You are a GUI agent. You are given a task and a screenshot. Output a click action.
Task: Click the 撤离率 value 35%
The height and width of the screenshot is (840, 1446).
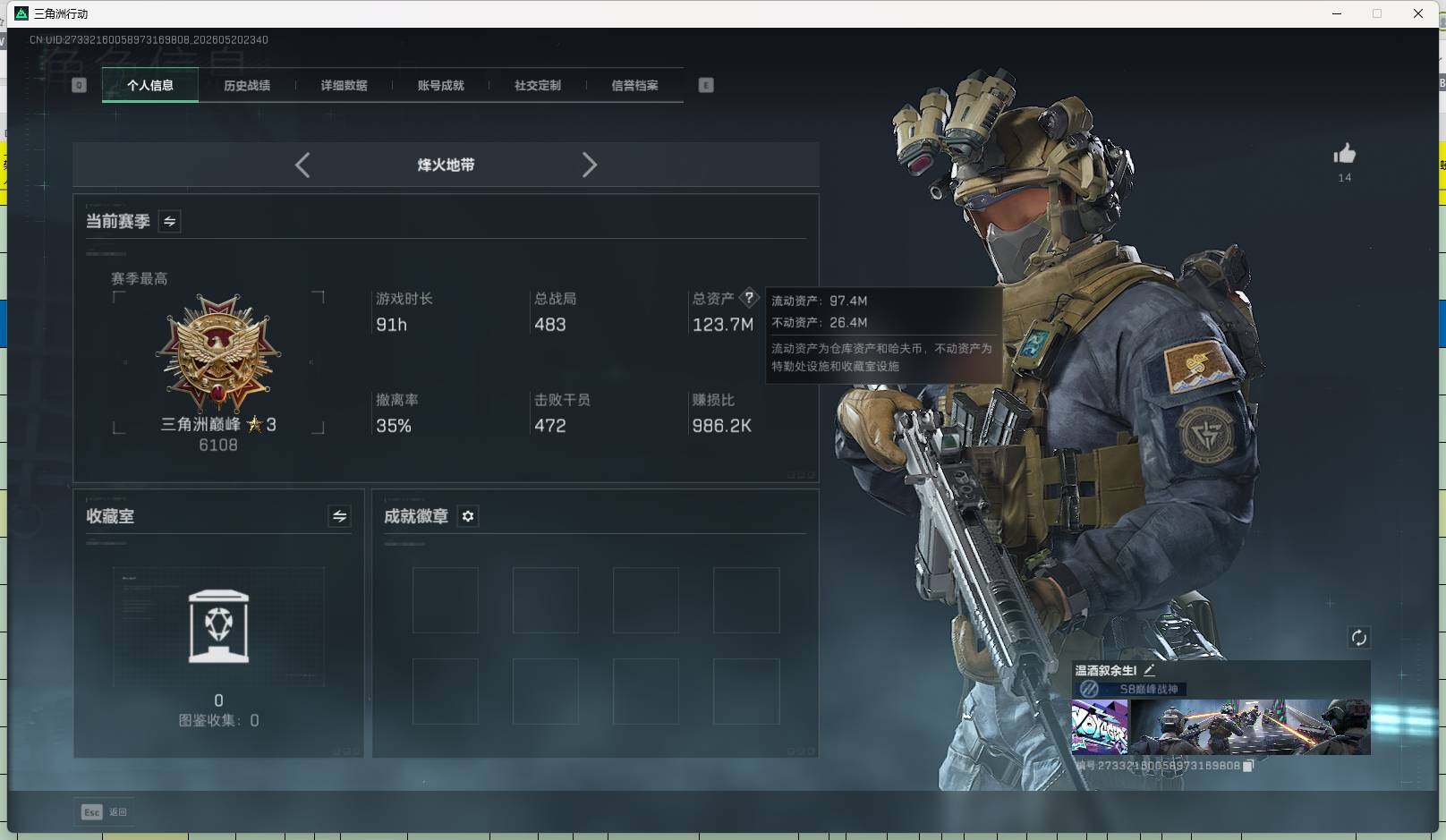[394, 426]
